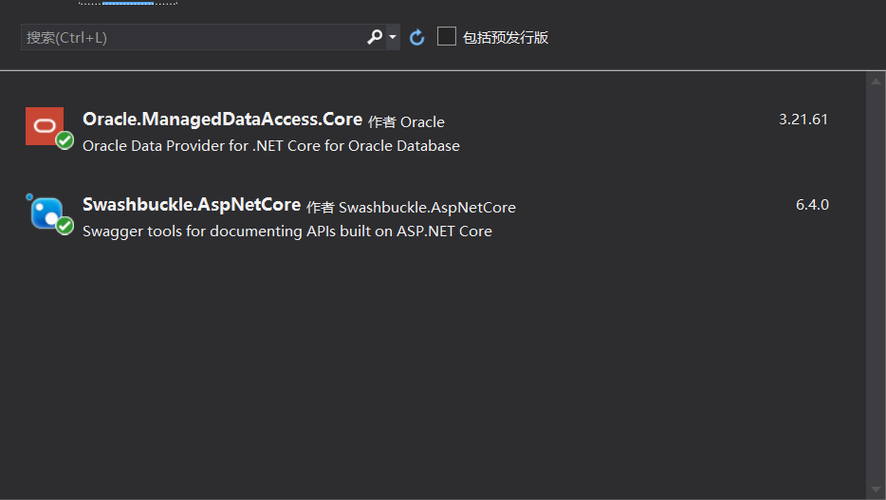Focus the search (Ctrl+L) input field

pos(190,37)
